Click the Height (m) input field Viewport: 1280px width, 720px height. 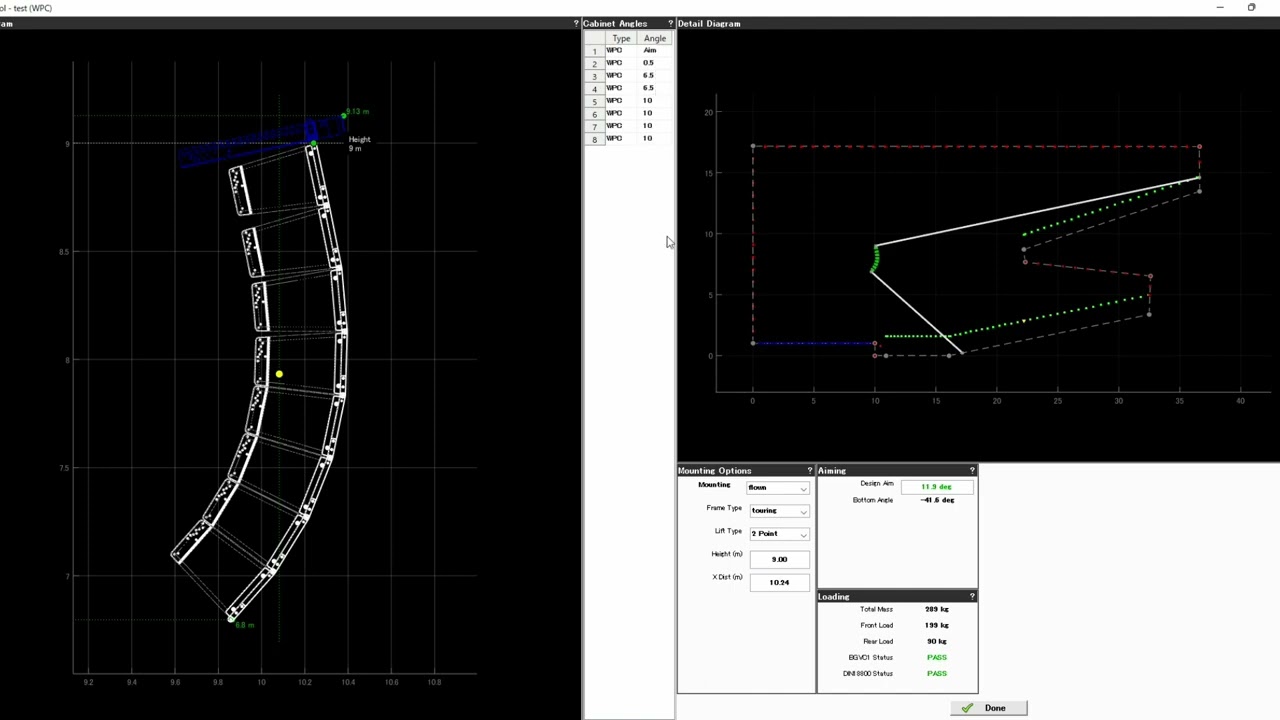pyautogui.click(x=779, y=559)
